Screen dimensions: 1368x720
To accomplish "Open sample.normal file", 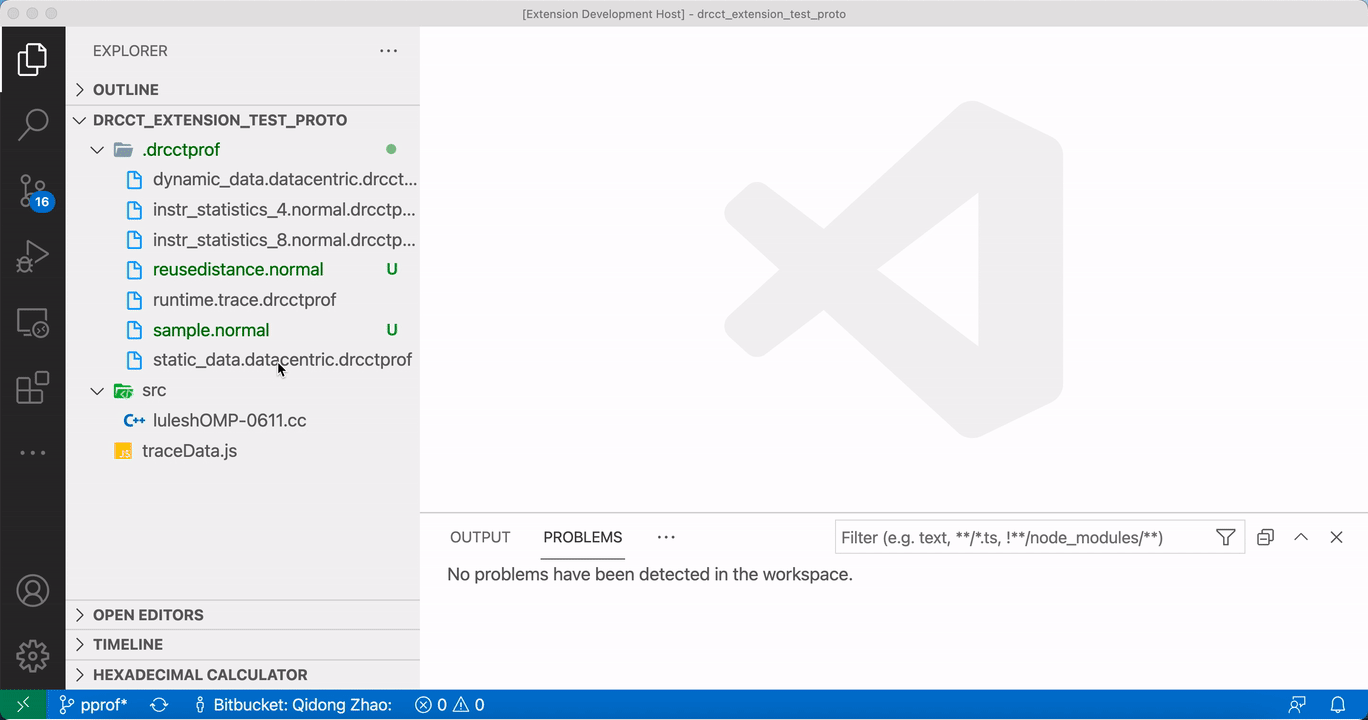I will [211, 330].
